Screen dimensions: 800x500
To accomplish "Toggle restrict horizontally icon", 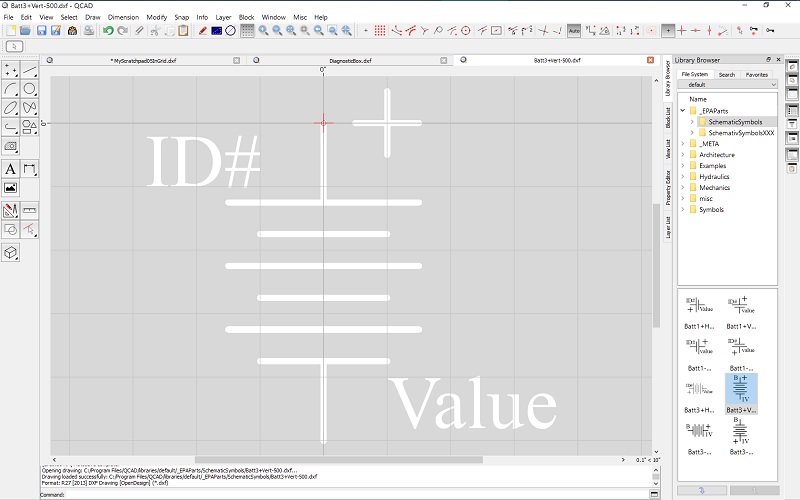I will (x=695, y=31).
